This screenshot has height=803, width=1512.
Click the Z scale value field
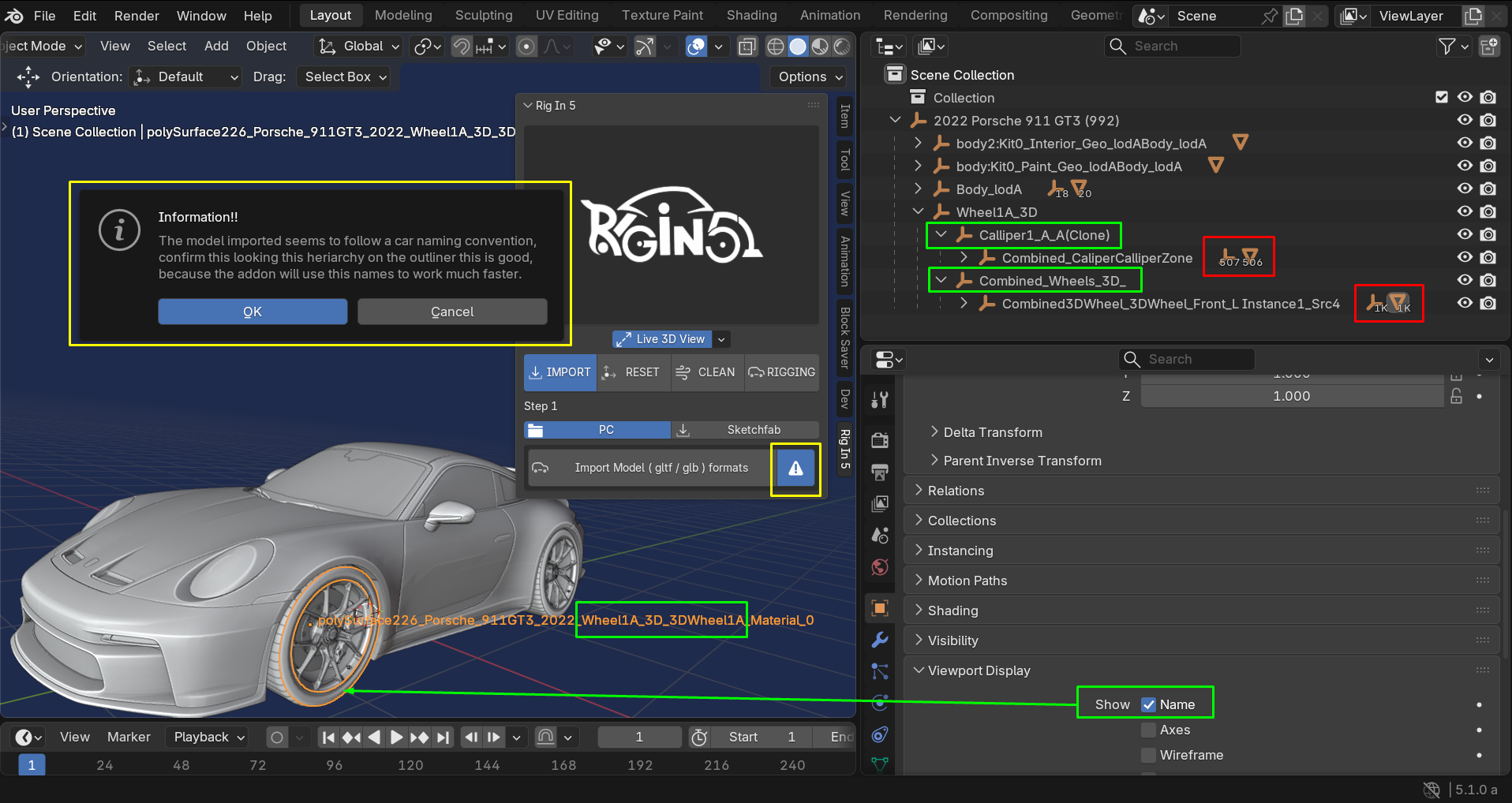click(x=1292, y=396)
